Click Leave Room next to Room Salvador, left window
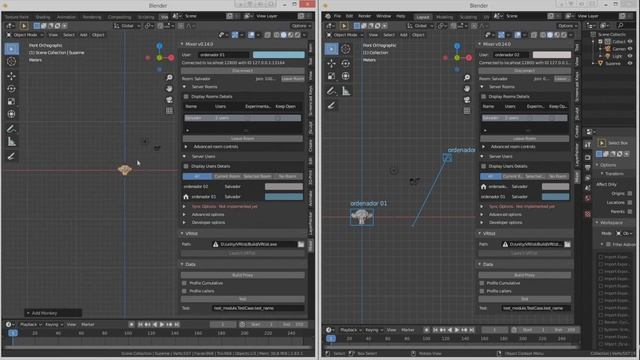The image size is (640, 360). tap(293, 79)
